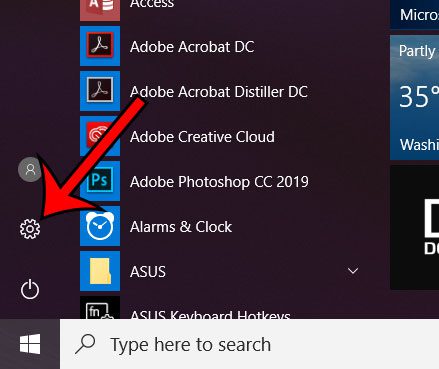Click the Adobe Acrobat DC app icon
The image size is (439, 369).
click(100, 46)
